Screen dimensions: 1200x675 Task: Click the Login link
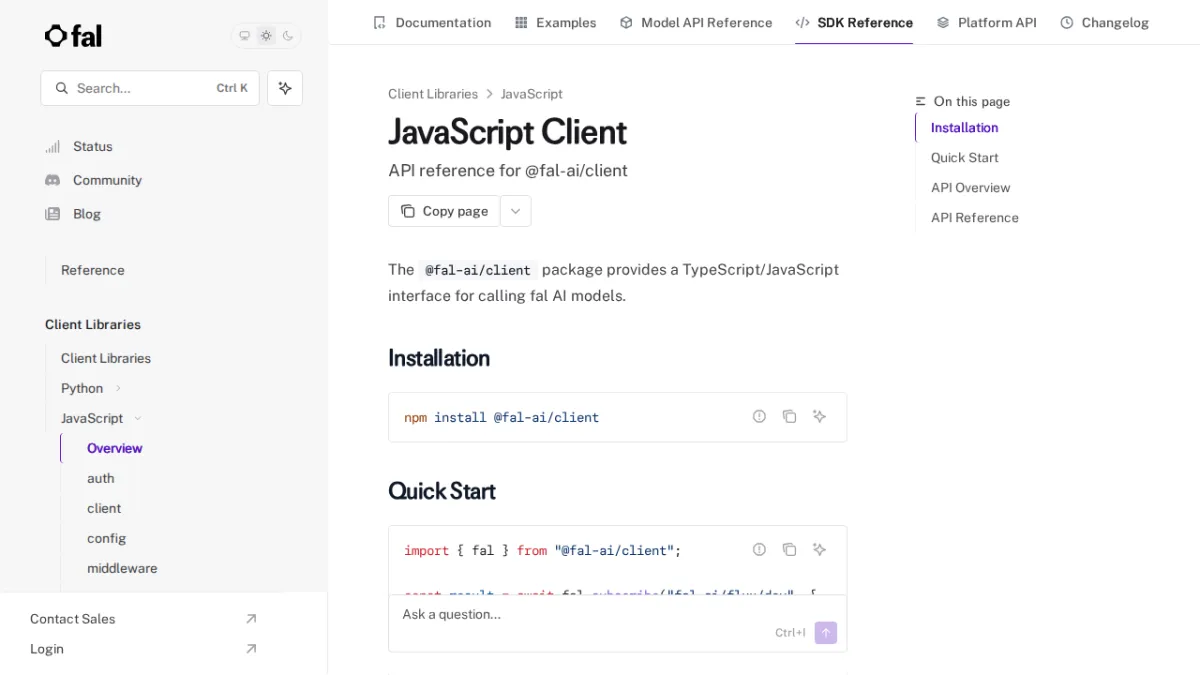click(x=143, y=649)
